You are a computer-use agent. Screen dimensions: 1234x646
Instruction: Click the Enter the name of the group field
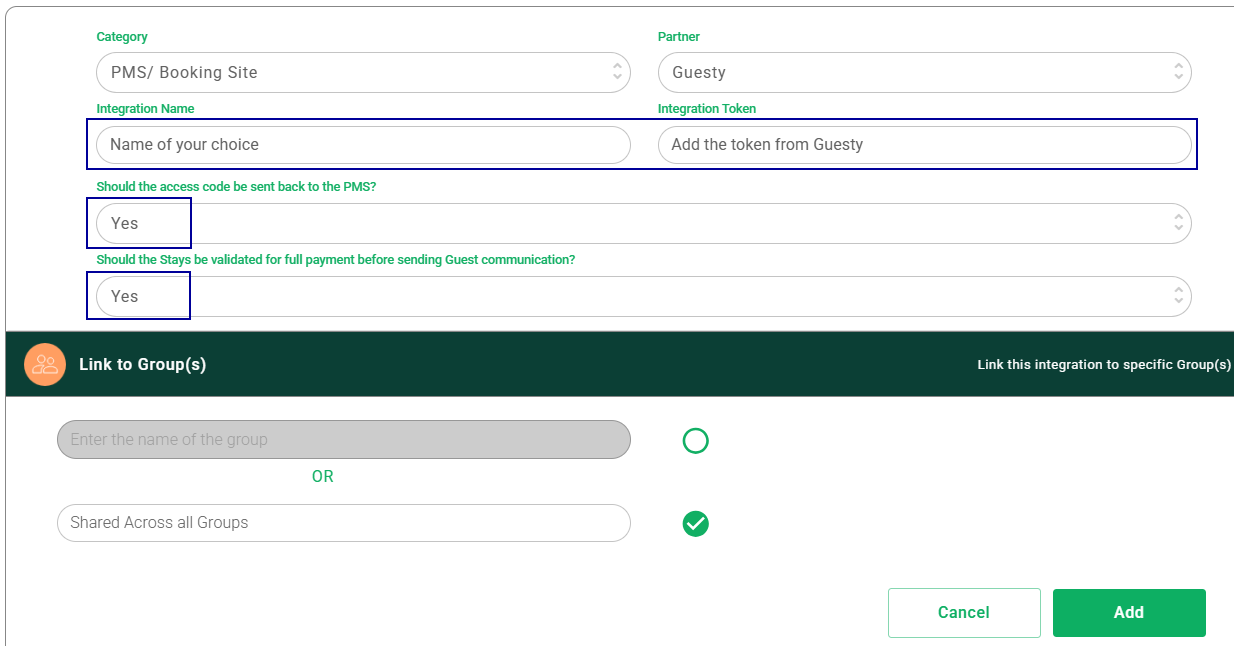click(343, 439)
